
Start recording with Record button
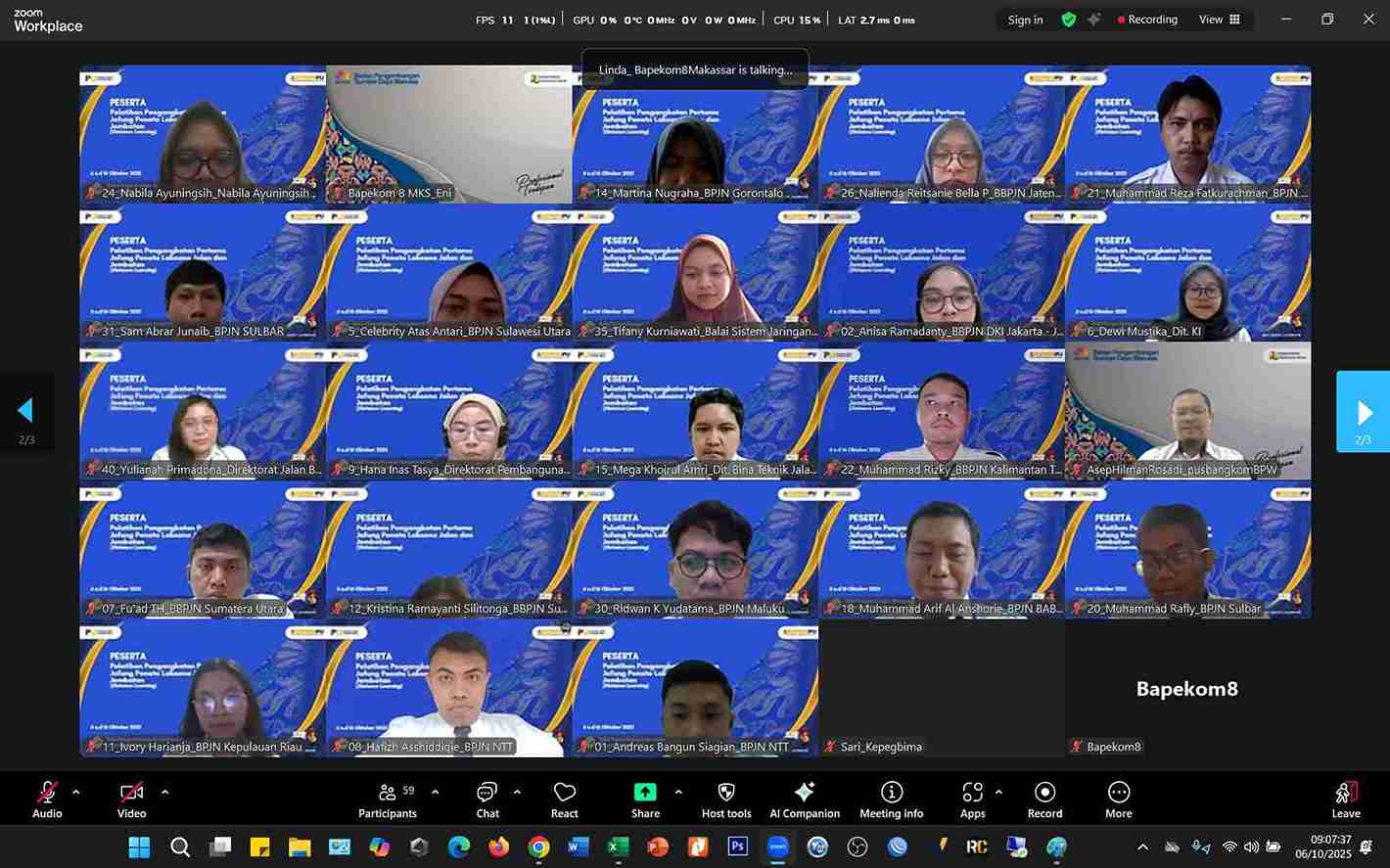pos(1044,799)
